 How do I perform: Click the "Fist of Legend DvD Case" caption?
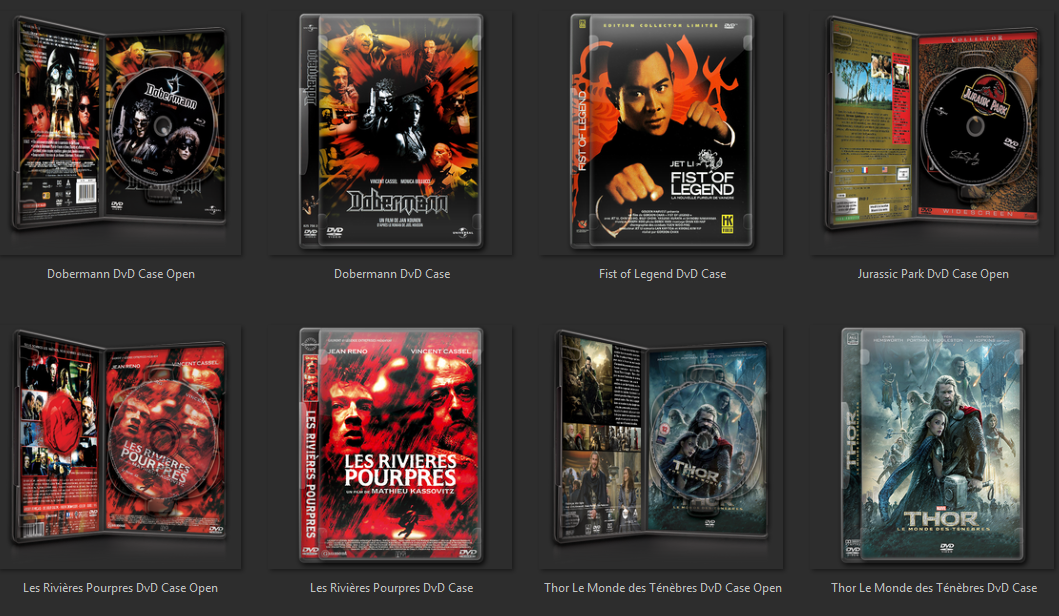pos(663,274)
